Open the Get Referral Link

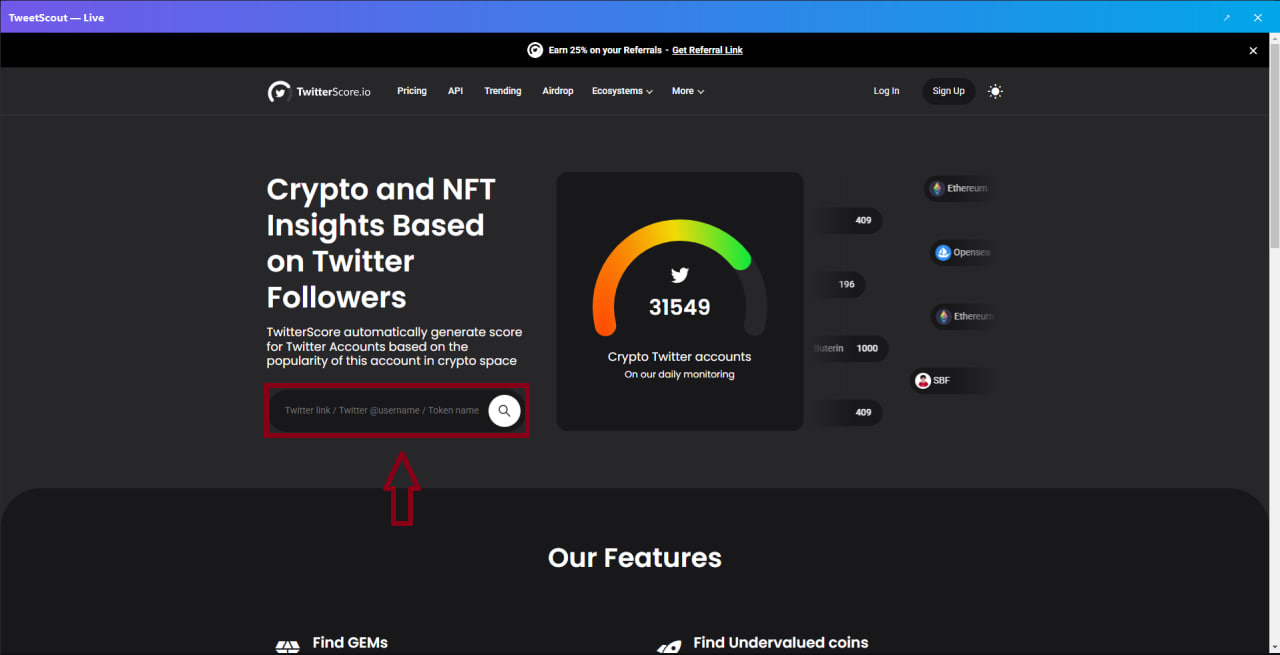click(x=707, y=49)
